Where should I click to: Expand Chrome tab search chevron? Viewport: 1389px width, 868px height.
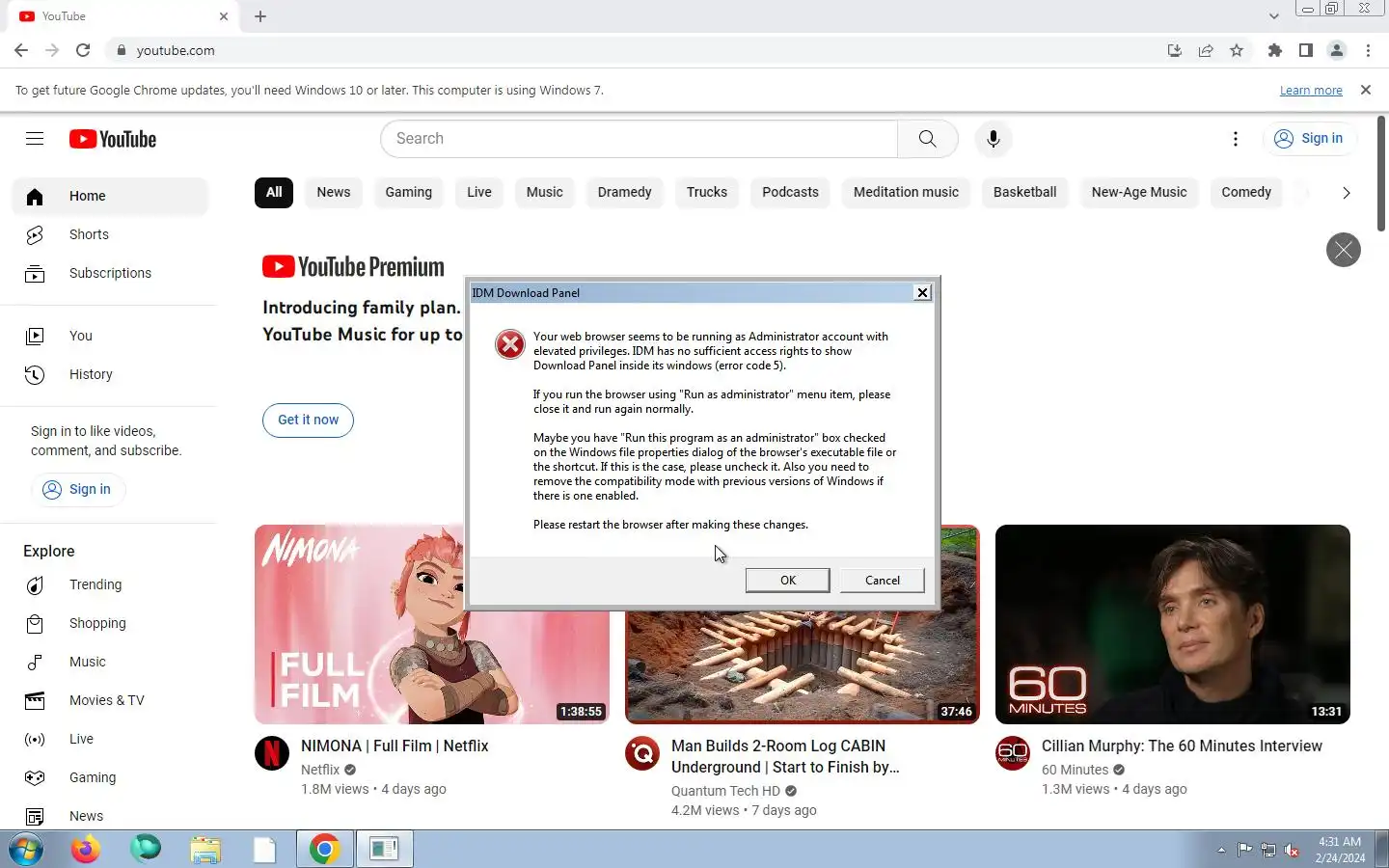click(1273, 16)
